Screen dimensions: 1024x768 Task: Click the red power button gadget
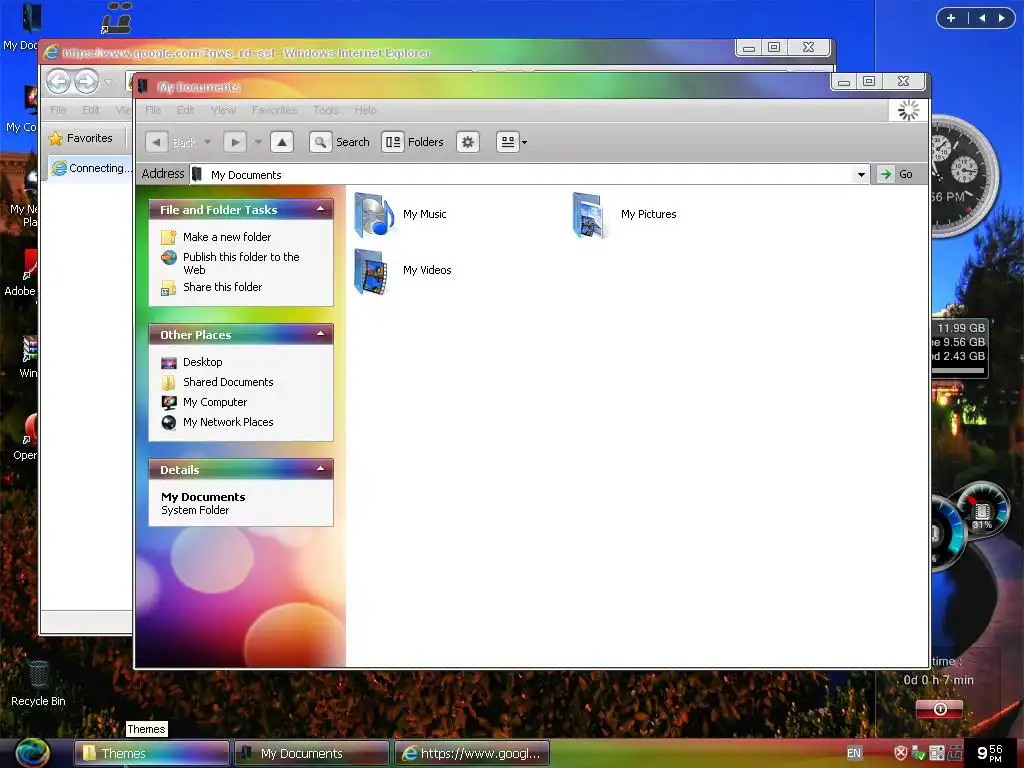940,709
